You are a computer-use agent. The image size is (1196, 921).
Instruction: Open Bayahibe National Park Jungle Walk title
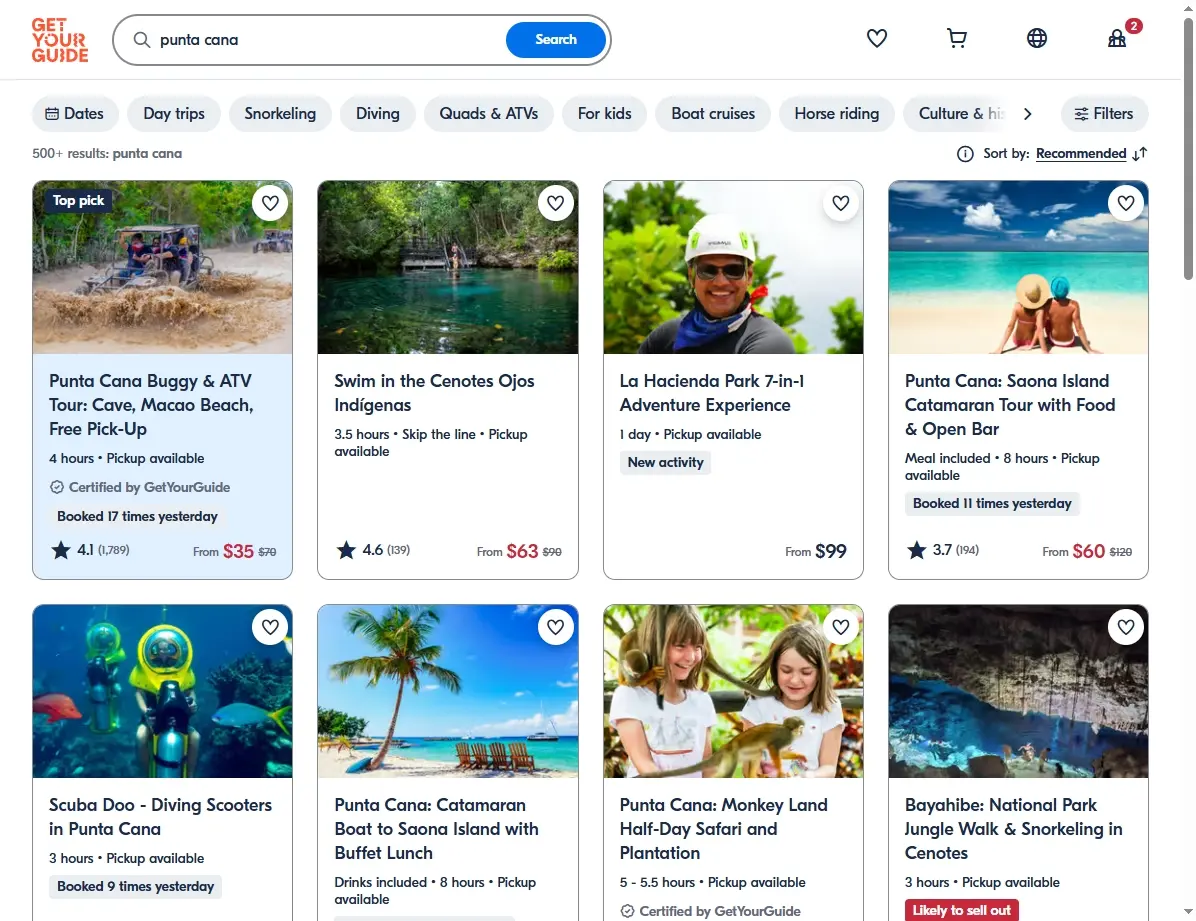(1013, 829)
